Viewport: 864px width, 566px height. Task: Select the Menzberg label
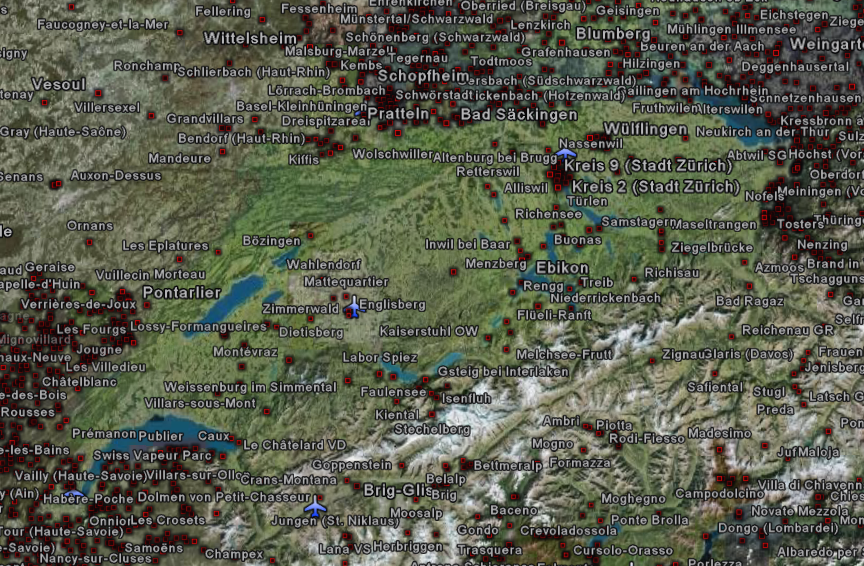click(x=495, y=263)
